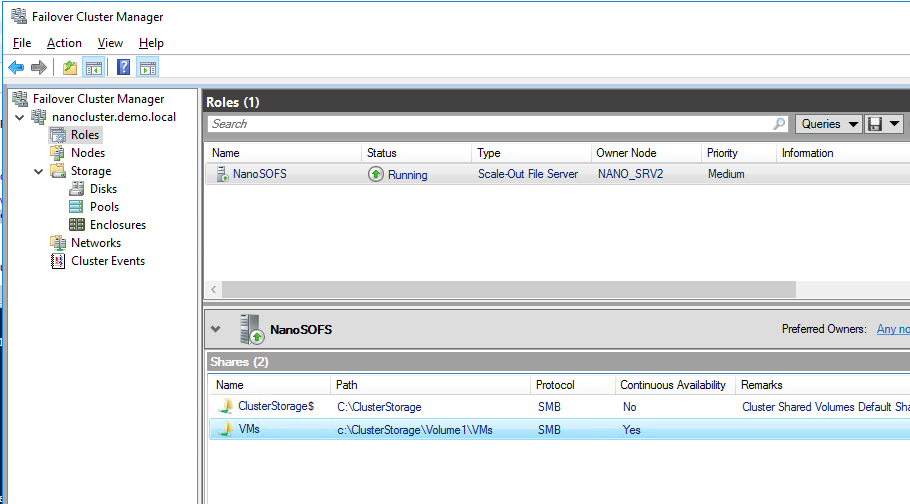This screenshot has height=504, width=910.
Task: Select Pools under Storage
Action: 104,207
